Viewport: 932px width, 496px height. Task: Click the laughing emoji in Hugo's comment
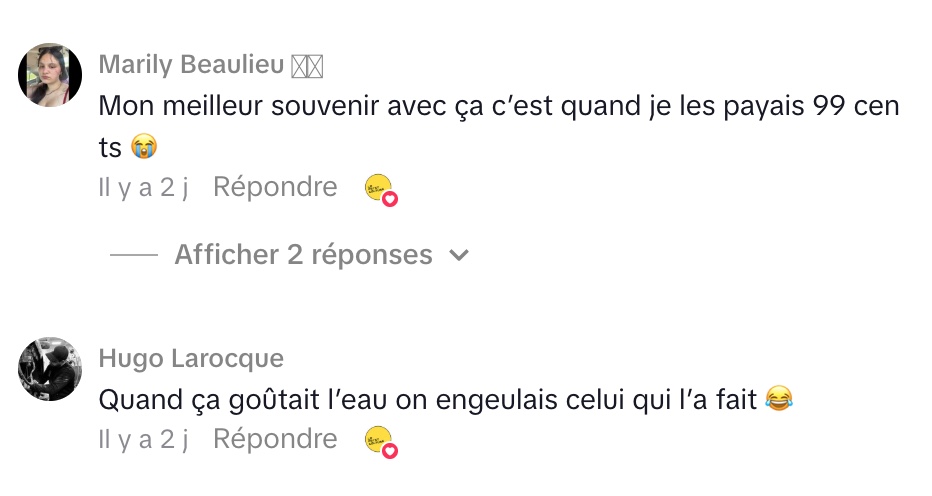coord(778,400)
